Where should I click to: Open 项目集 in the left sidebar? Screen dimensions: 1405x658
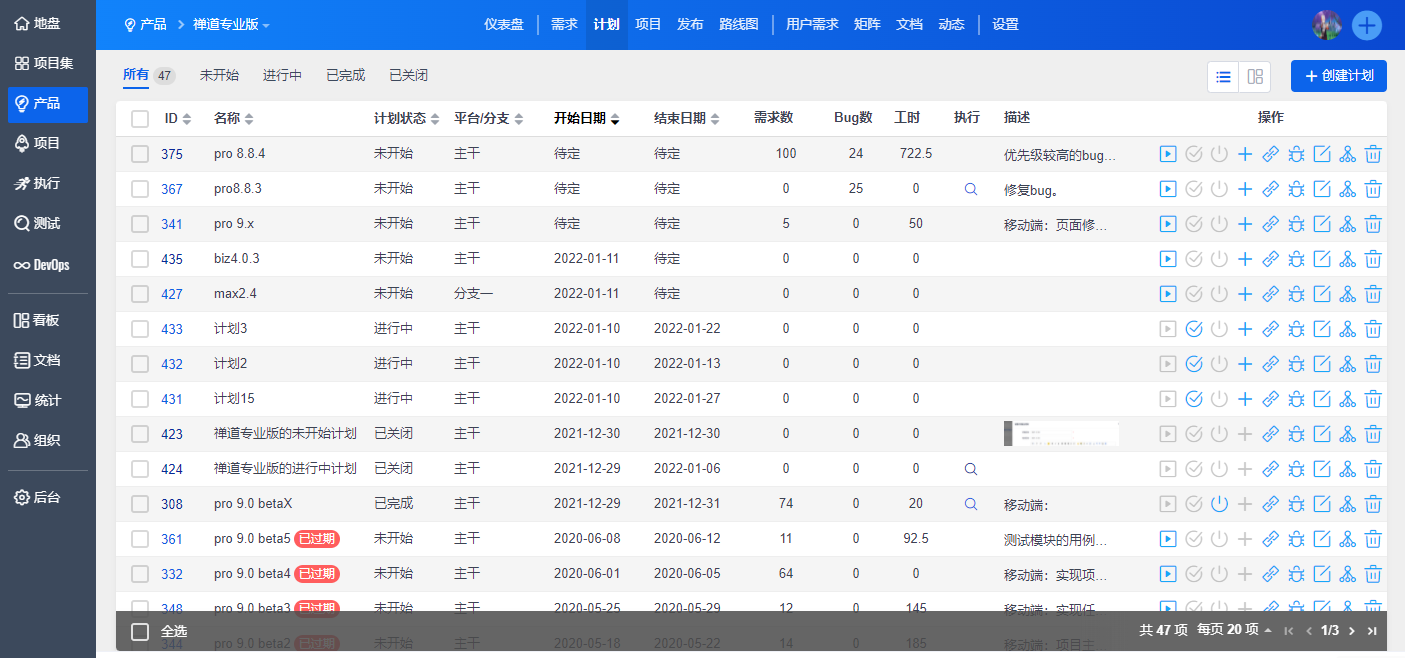pos(47,63)
